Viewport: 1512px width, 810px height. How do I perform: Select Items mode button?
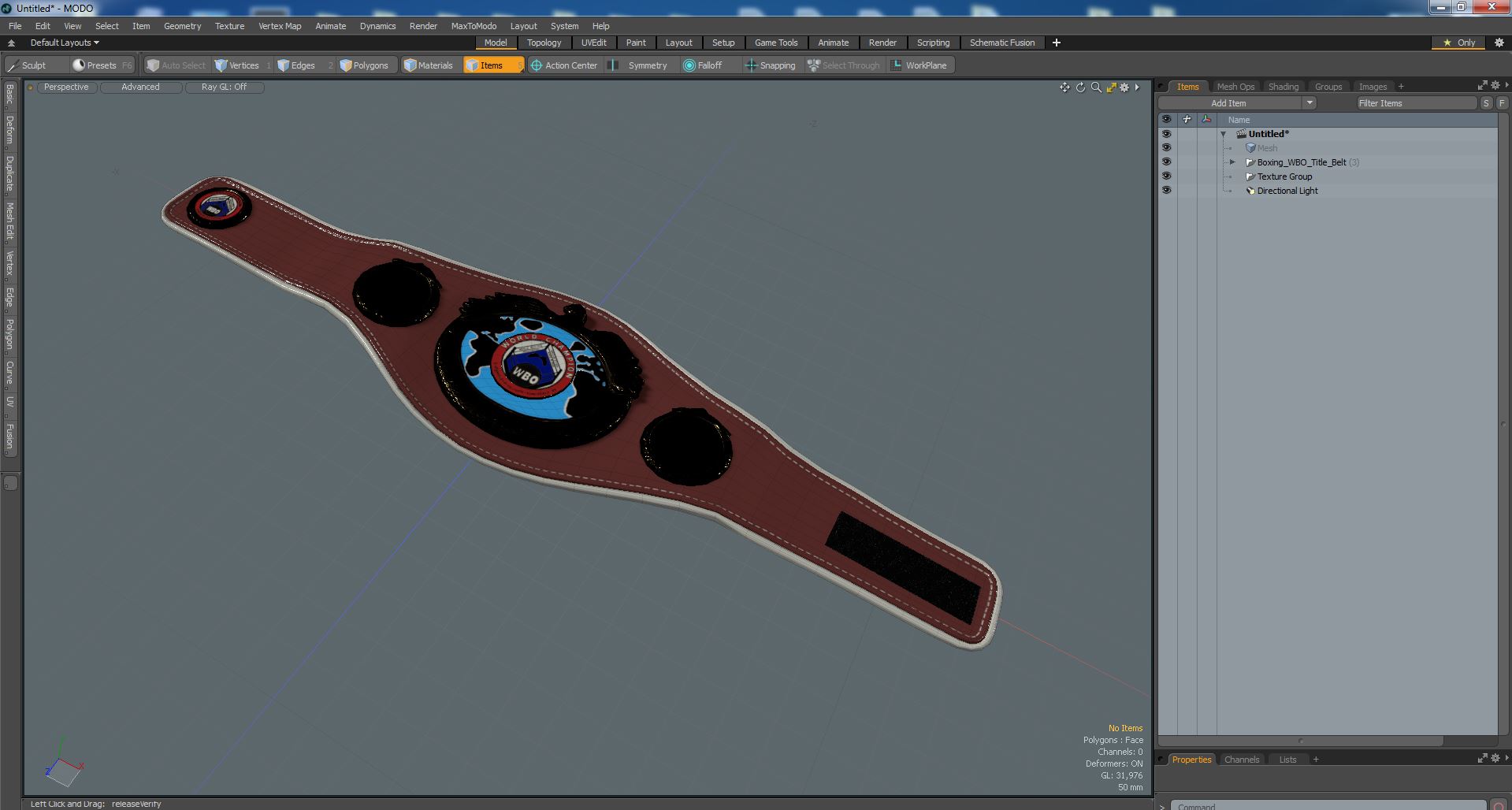(x=492, y=65)
